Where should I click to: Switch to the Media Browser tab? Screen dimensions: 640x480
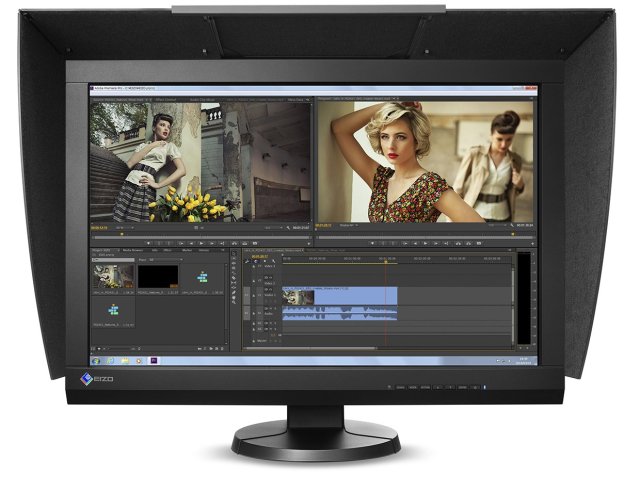tap(133, 250)
